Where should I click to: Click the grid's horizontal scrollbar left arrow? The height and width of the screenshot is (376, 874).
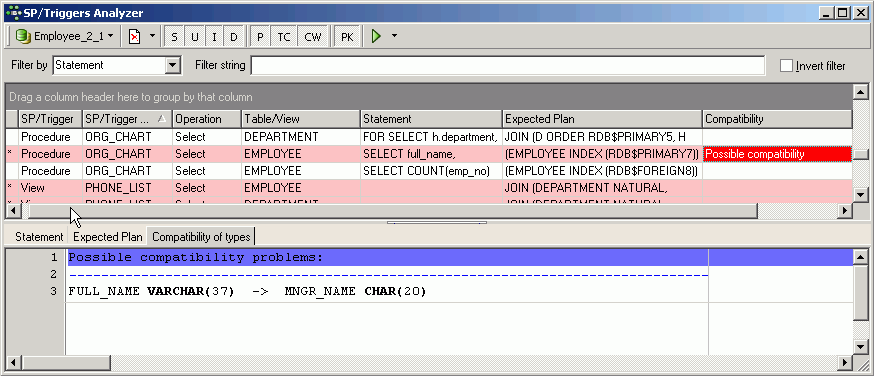pos(13,211)
